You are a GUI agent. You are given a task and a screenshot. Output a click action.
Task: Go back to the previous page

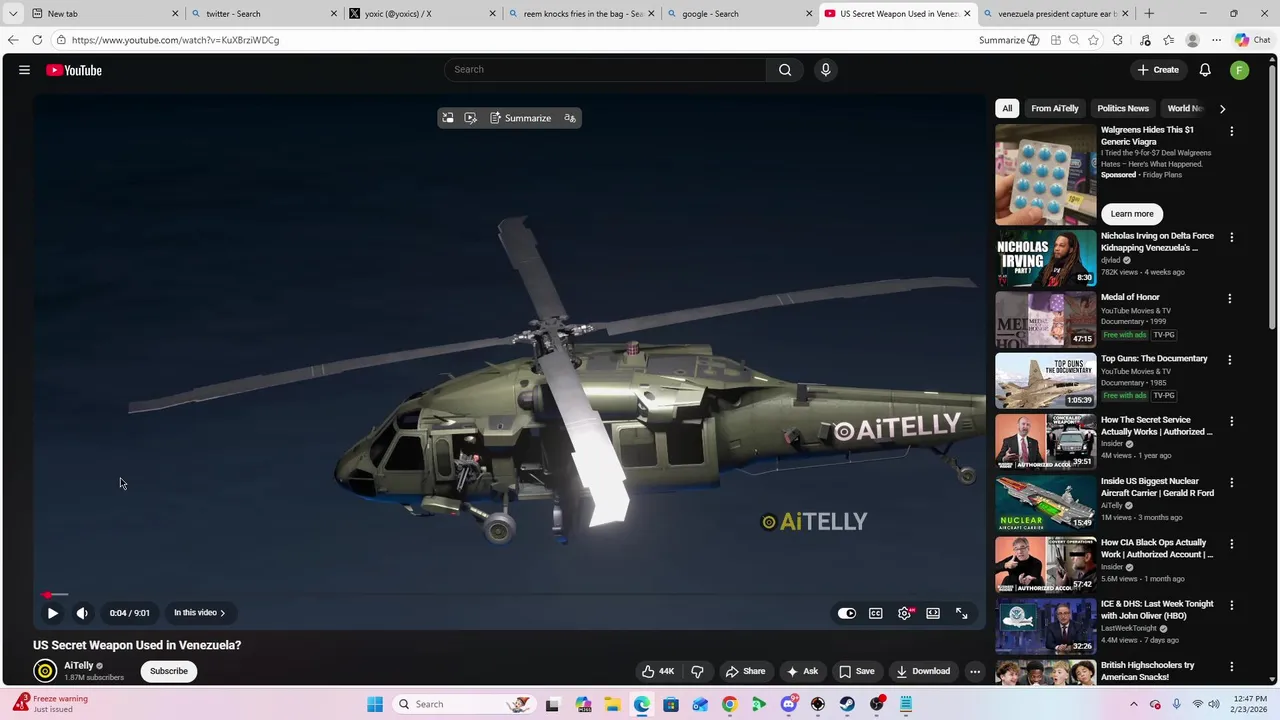click(12, 40)
